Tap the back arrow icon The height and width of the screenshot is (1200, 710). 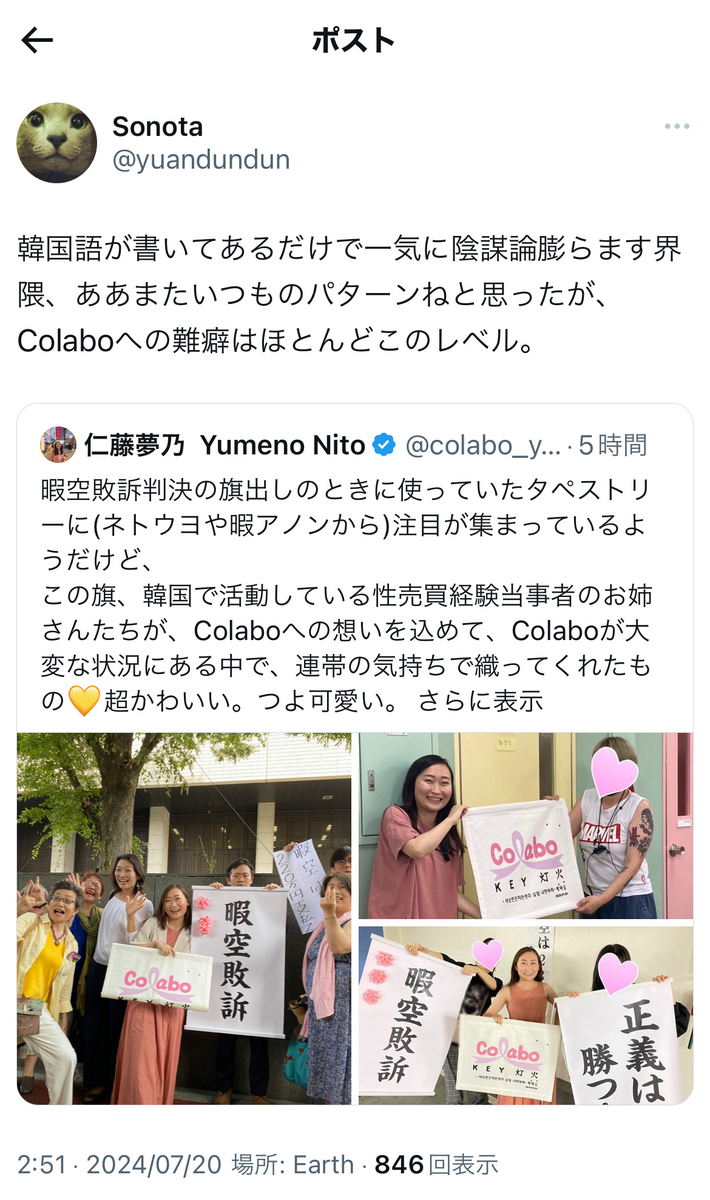coord(37,40)
